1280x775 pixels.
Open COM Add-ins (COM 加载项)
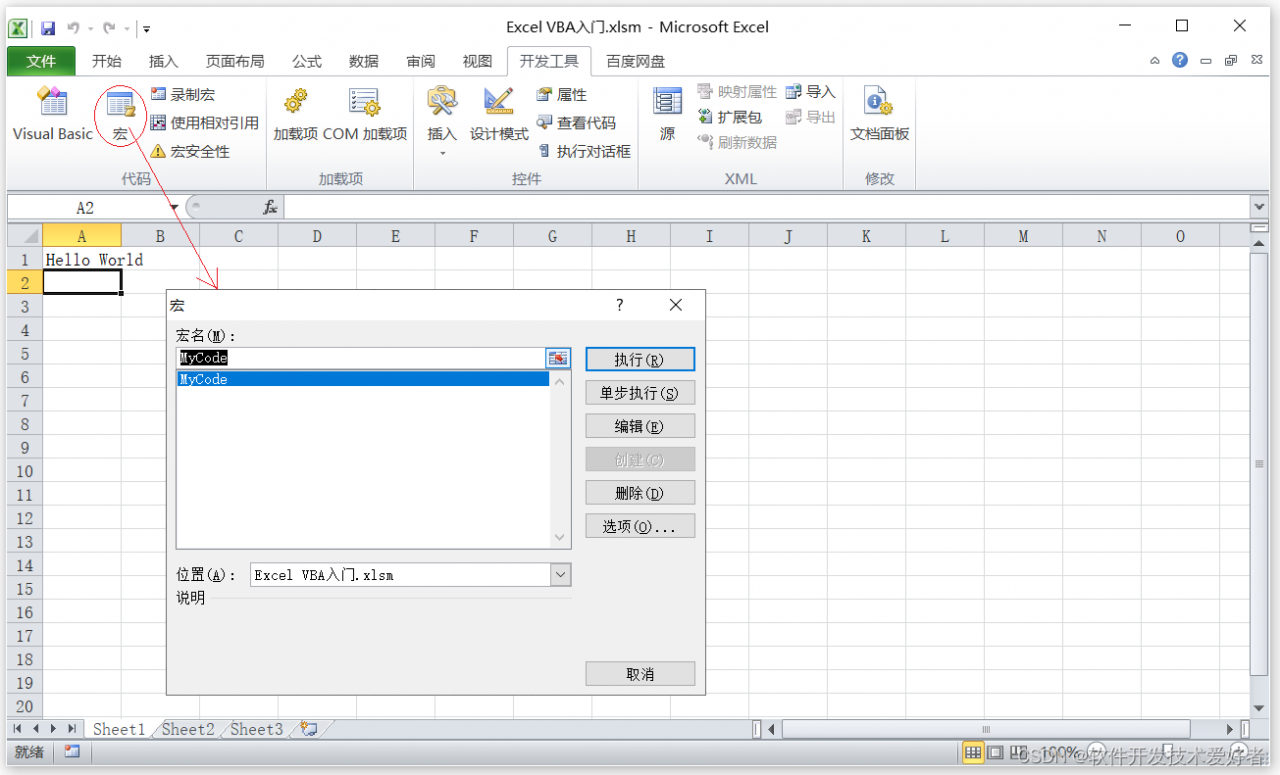(365, 114)
